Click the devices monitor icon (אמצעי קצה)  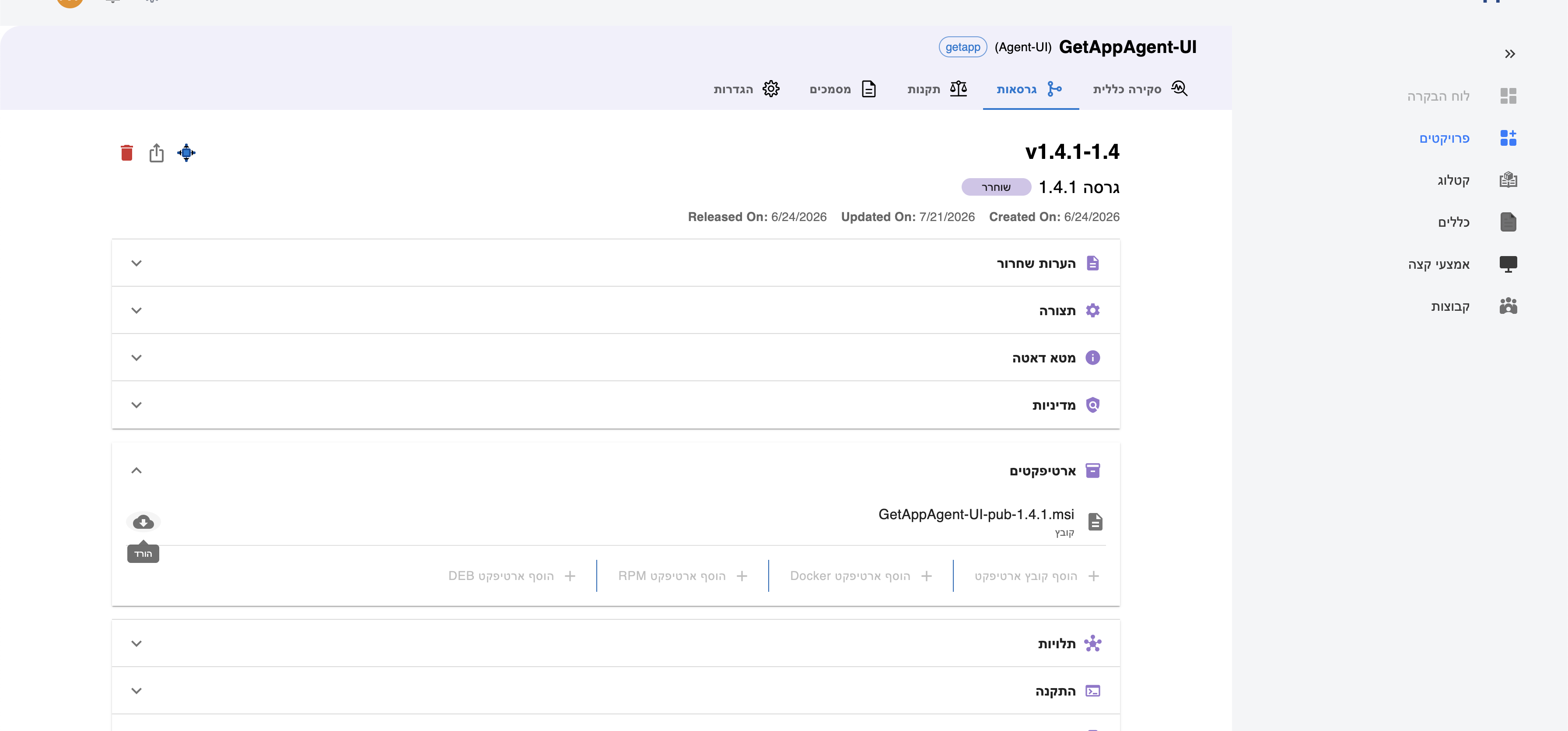1508,264
